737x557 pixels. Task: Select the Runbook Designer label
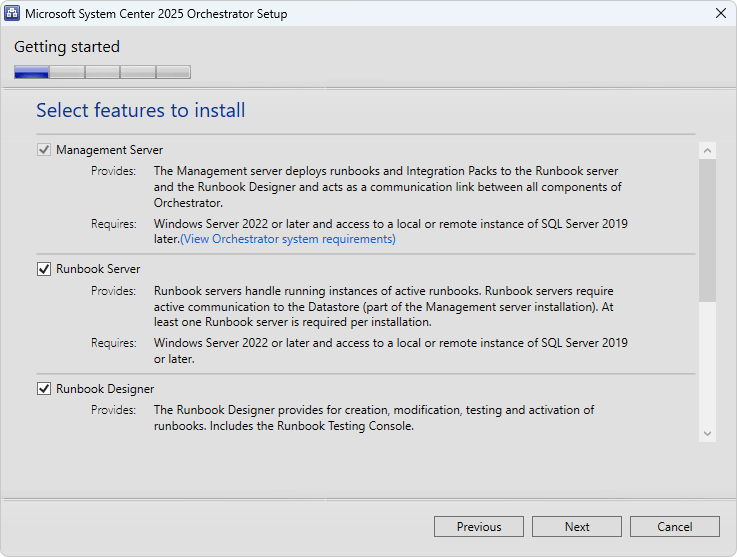[105, 389]
